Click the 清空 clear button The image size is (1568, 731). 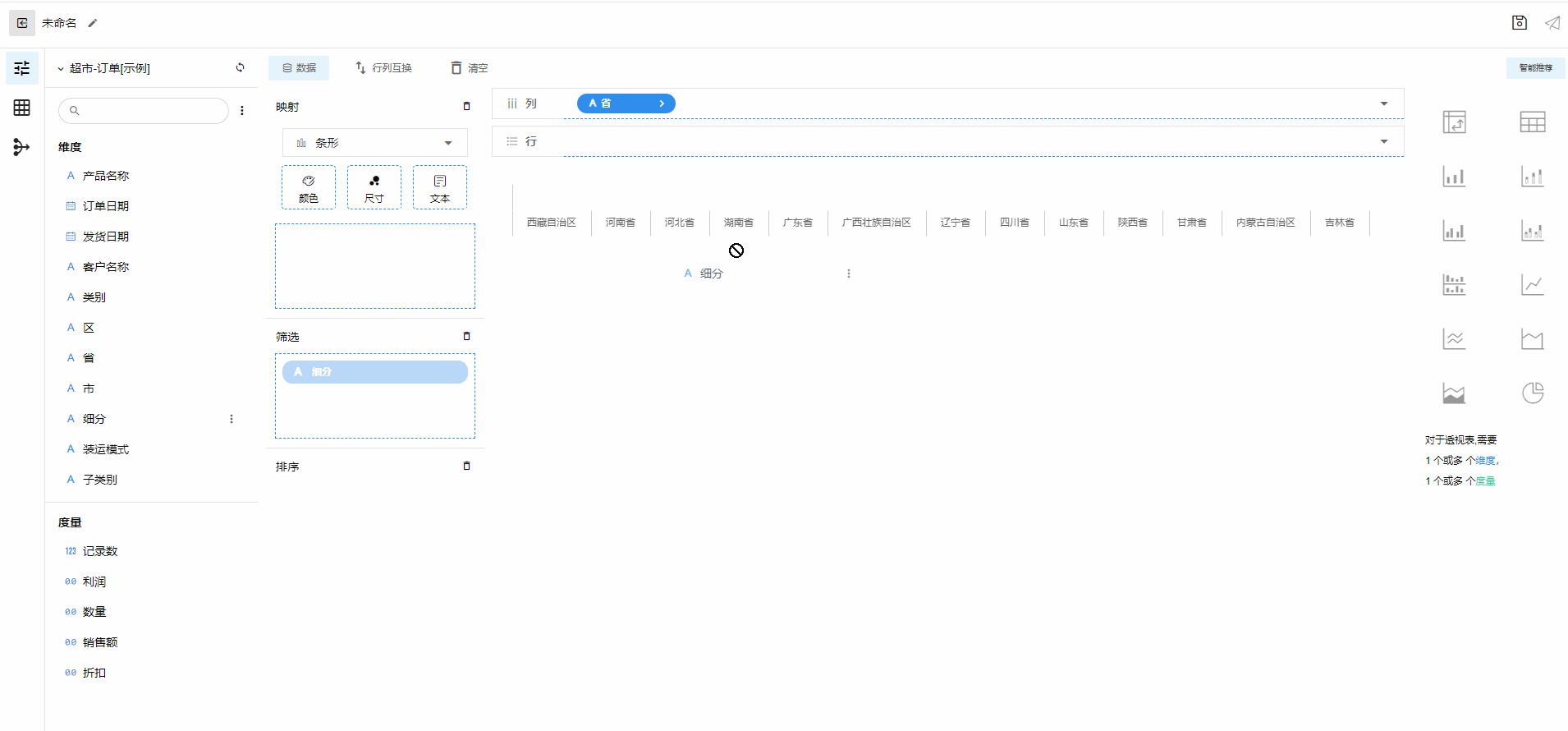(469, 68)
